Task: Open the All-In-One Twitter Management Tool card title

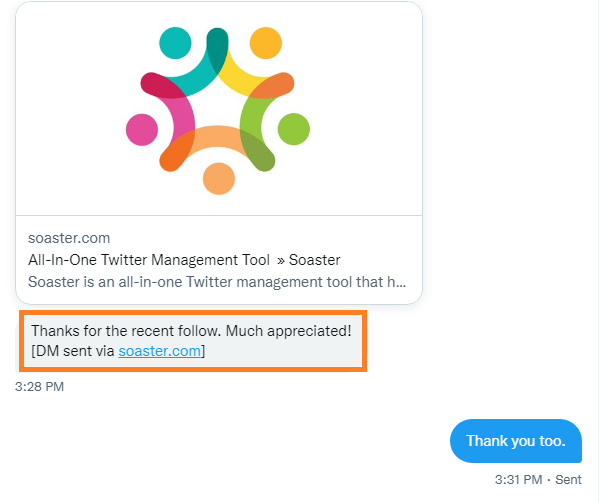Action: pyautogui.click(x=184, y=260)
